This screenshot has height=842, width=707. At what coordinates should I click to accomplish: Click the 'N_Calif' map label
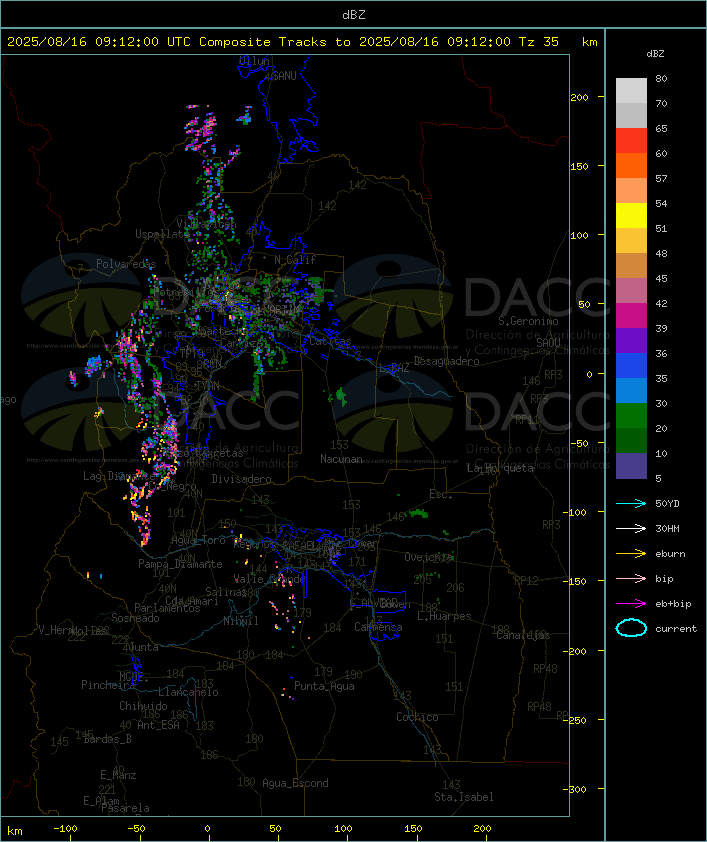295,259
